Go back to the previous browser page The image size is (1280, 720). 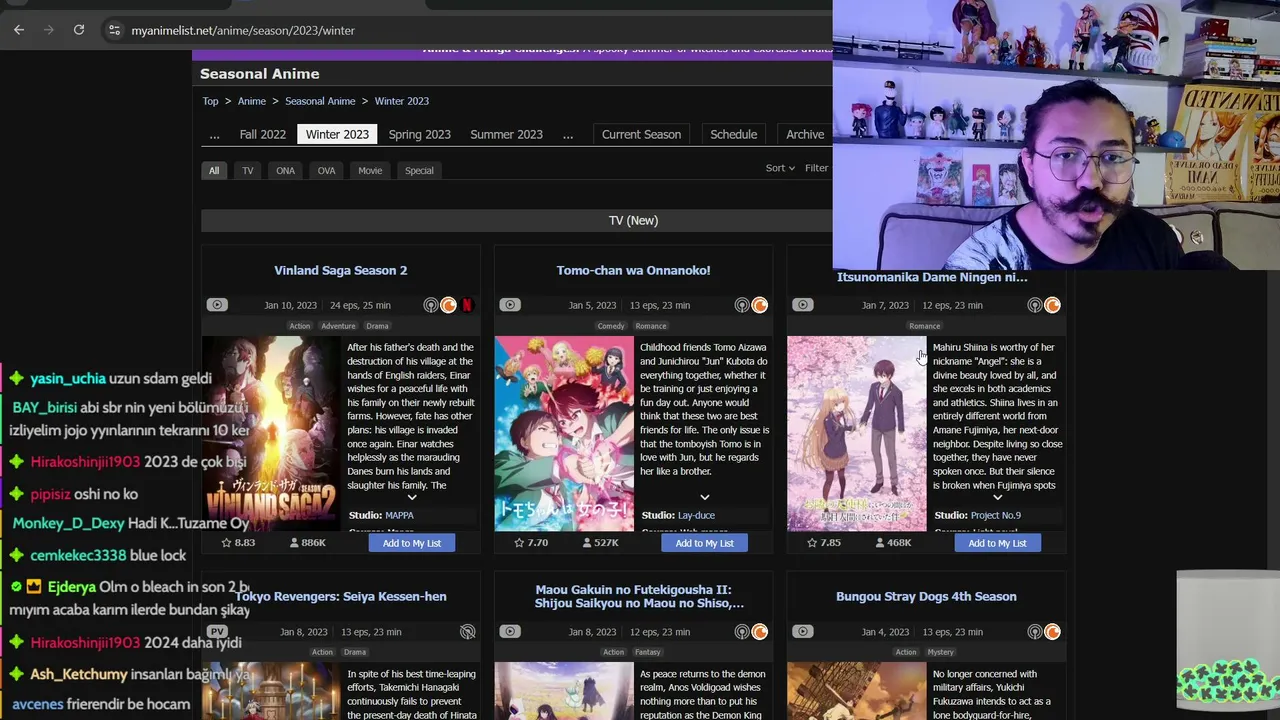coord(19,30)
